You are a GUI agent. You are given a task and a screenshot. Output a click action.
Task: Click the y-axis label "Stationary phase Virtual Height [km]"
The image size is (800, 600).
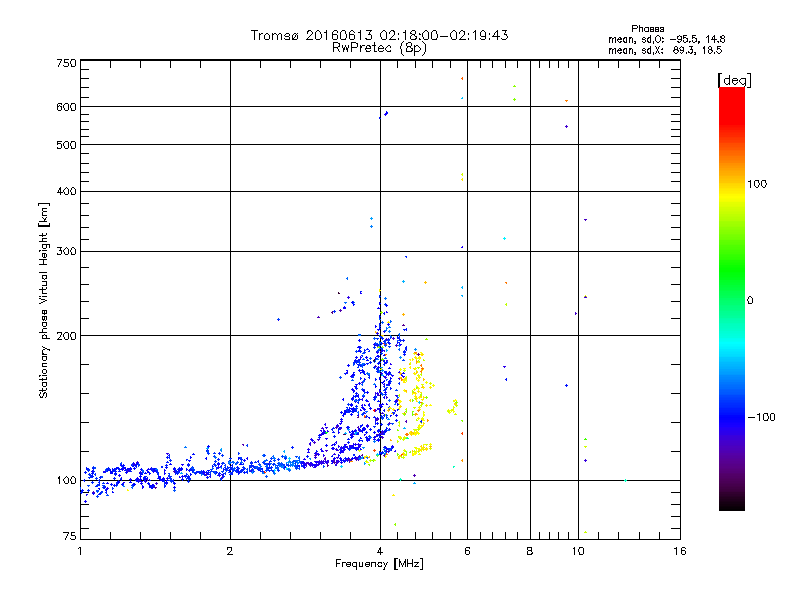[43, 301]
